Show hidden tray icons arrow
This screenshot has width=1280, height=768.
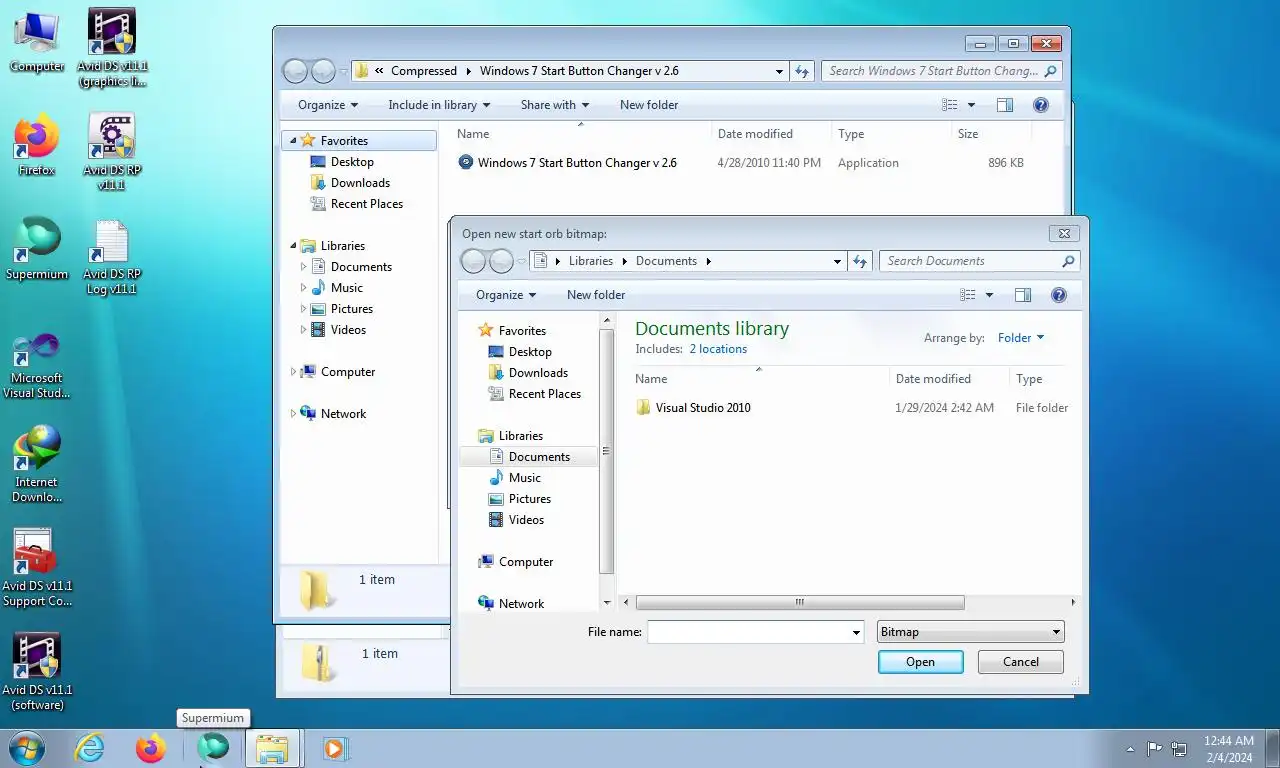tap(1131, 748)
